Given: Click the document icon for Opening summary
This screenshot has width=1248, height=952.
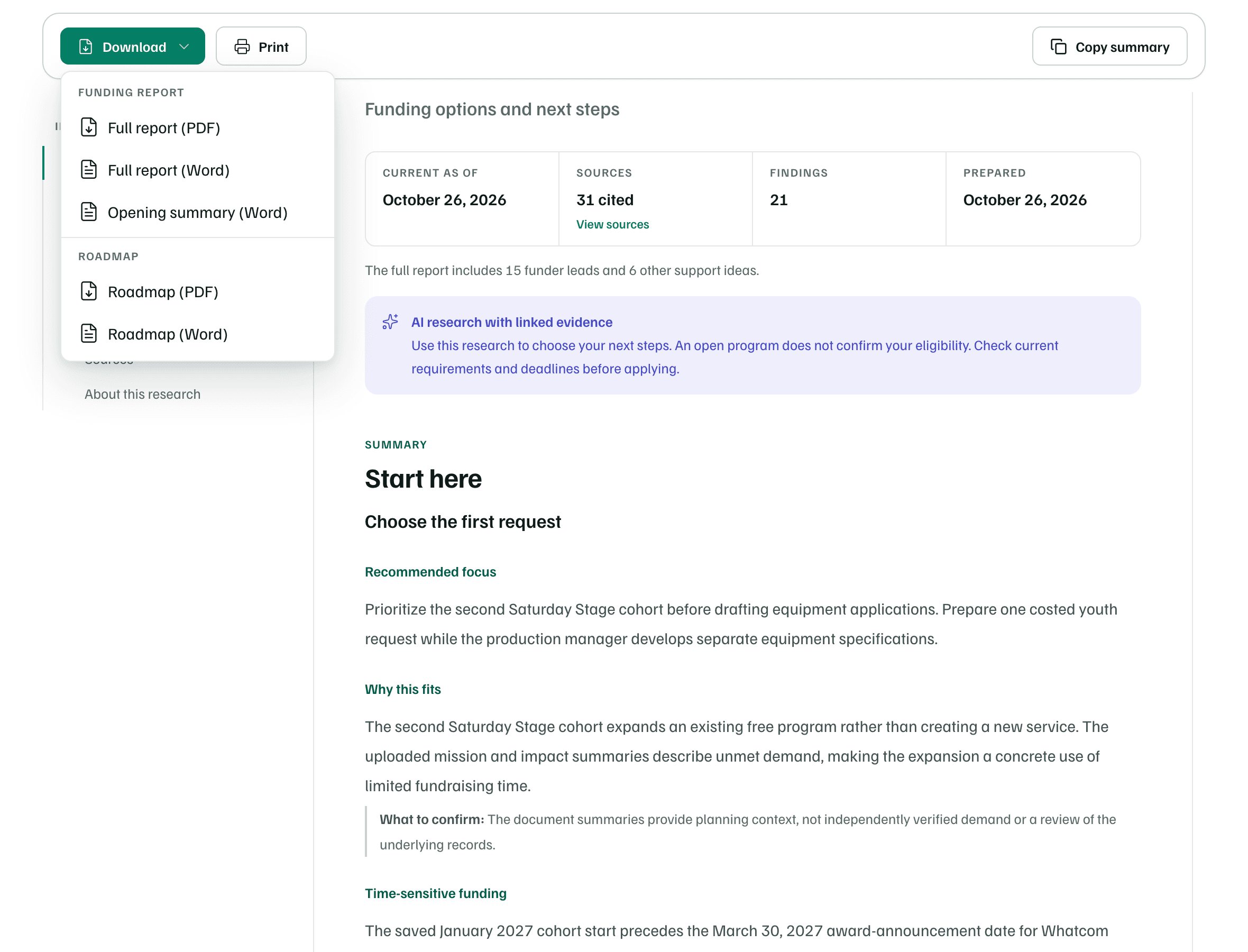Looking at the screenshot, I should point(89,213).
